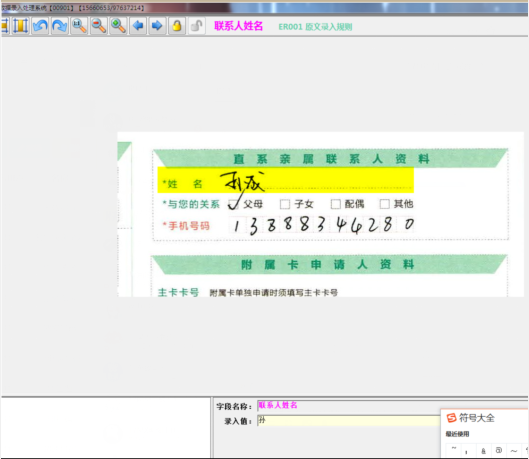Click the ER001 原文录入规则 link
Screen dimensions: 529x459
[x=315, y=27]
